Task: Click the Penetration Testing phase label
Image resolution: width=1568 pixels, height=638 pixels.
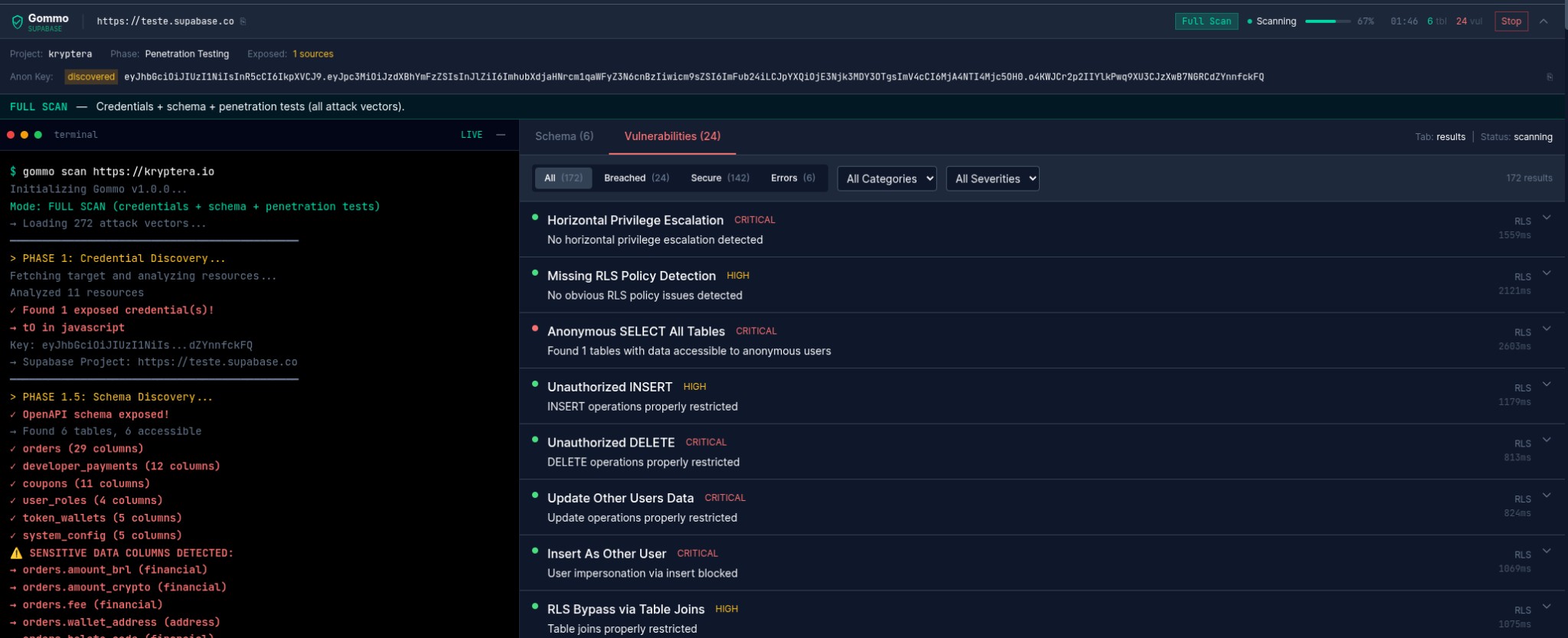Action: point(187,54)
